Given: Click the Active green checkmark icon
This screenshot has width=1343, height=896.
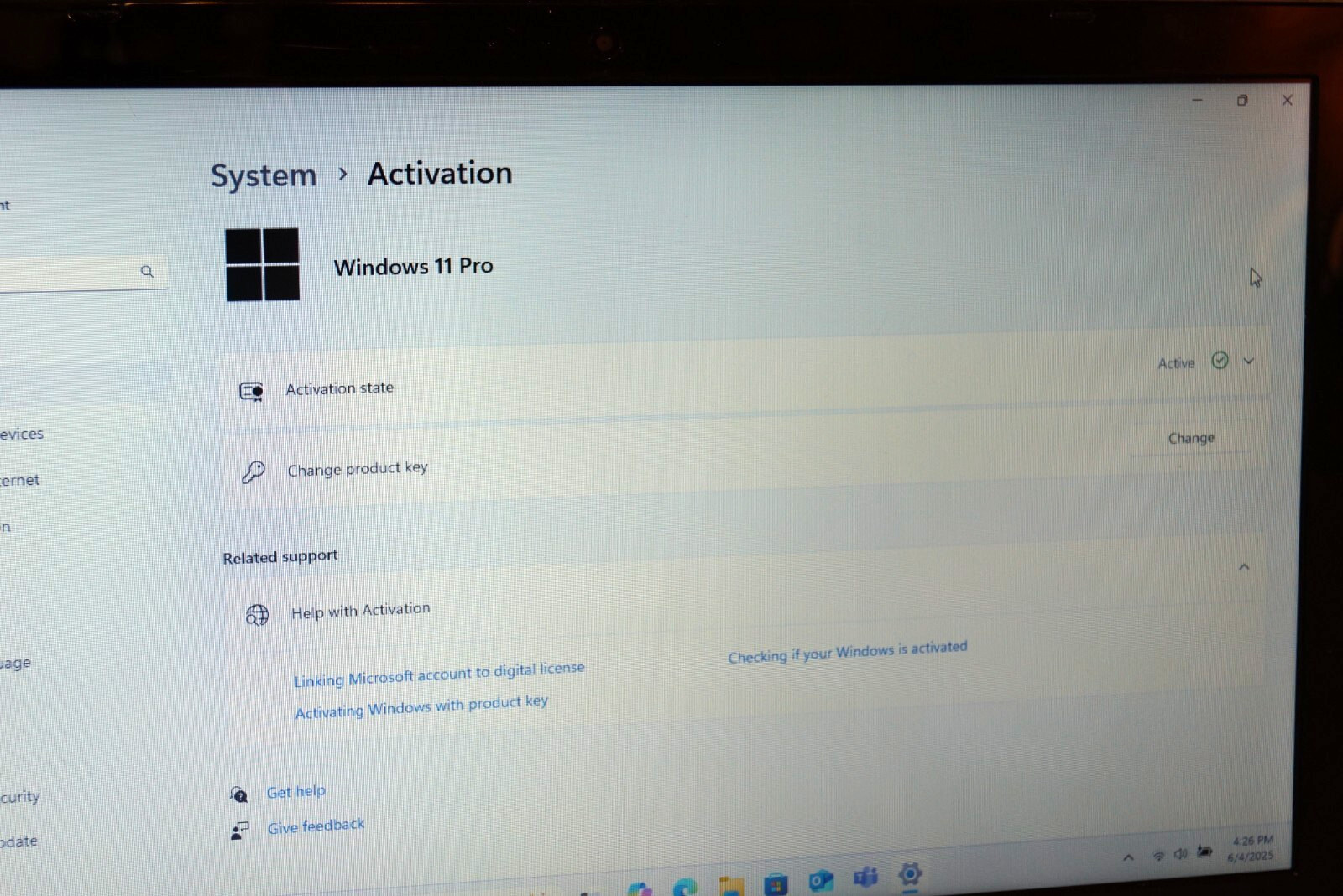Looking at the screenshot, I should coord(1220,360).
